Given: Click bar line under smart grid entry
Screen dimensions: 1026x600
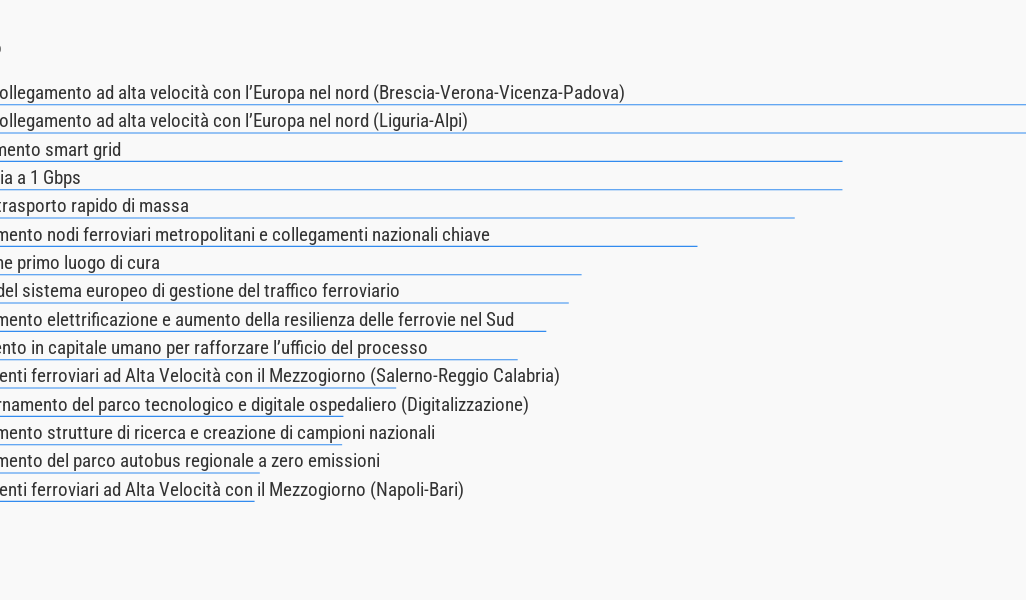Looking at the screenshot, I should click(x=421, y=161).
